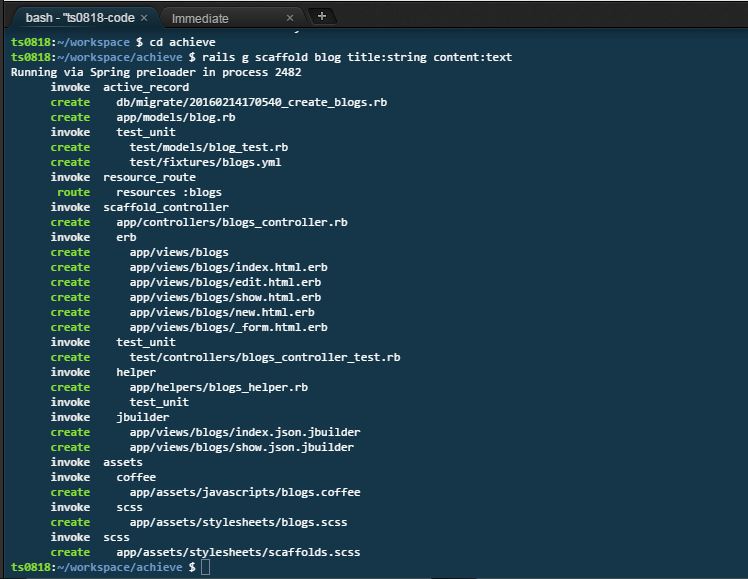Close the Immediate tab
This screenshot has width=748, height=579.
tap(290, 18)
